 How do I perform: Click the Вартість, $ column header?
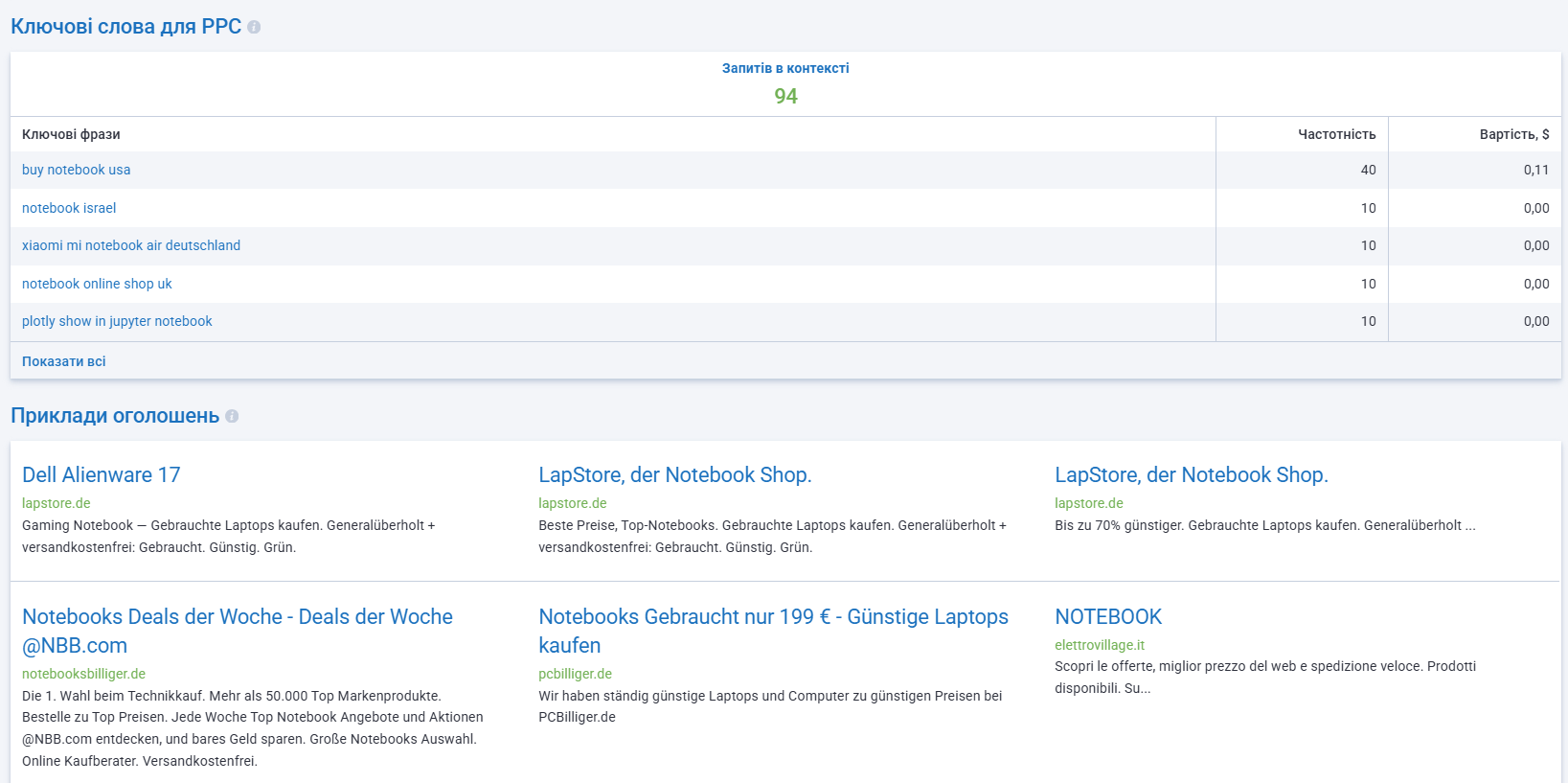[x=1513, y=134]
